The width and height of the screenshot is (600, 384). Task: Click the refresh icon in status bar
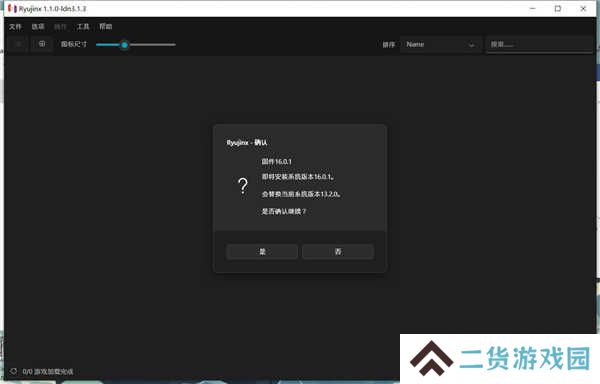(13, 371)
